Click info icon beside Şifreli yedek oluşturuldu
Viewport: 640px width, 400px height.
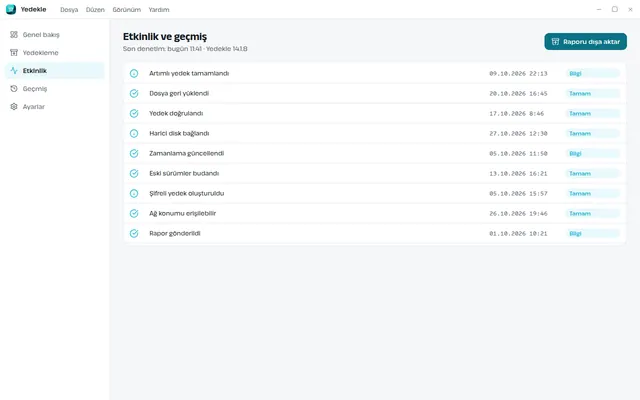coord(134,193)
